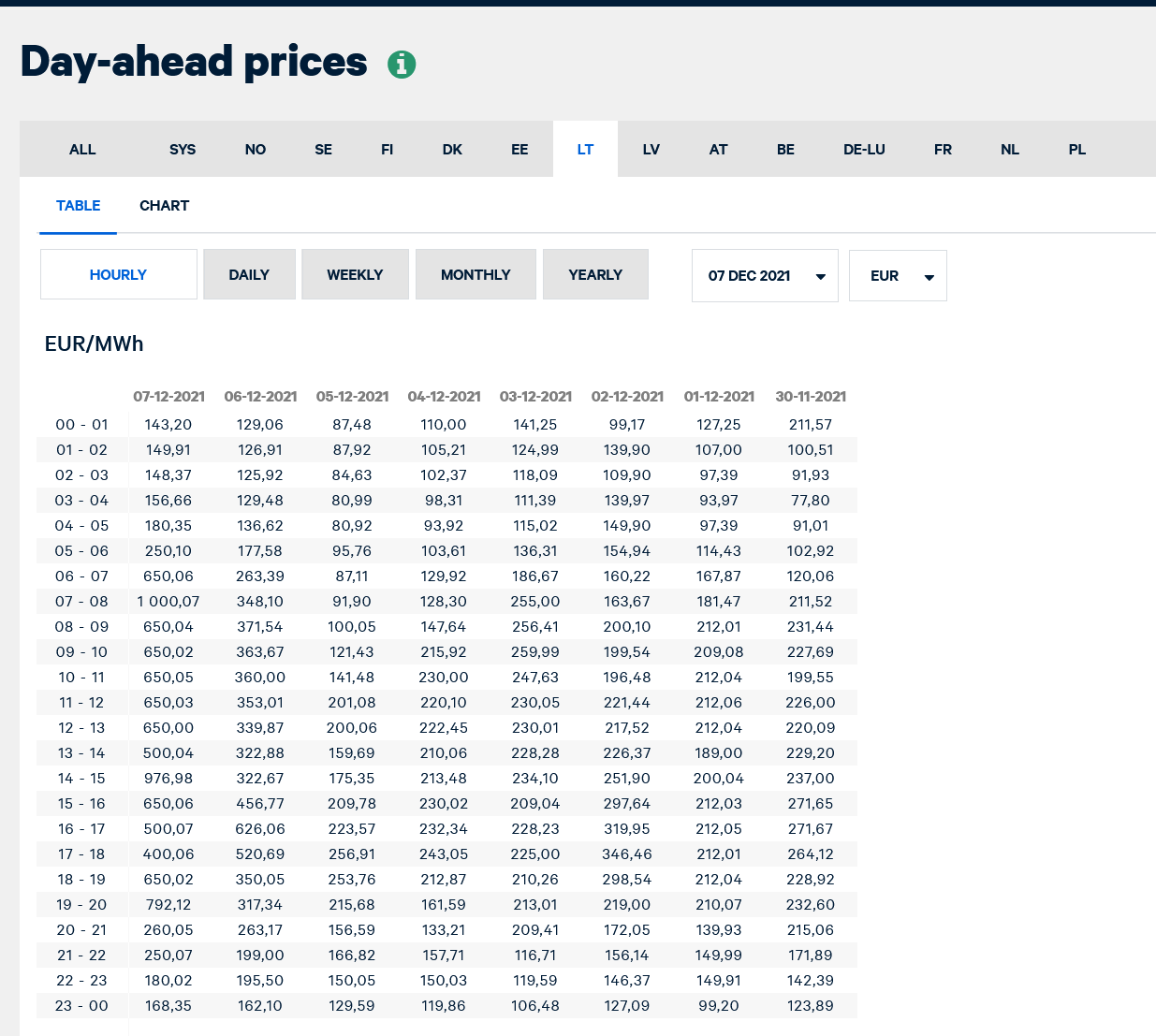Screen dimensions: 1156x1036
Task: Choose the YEARLY resolution button
Action: coord(595,274)
